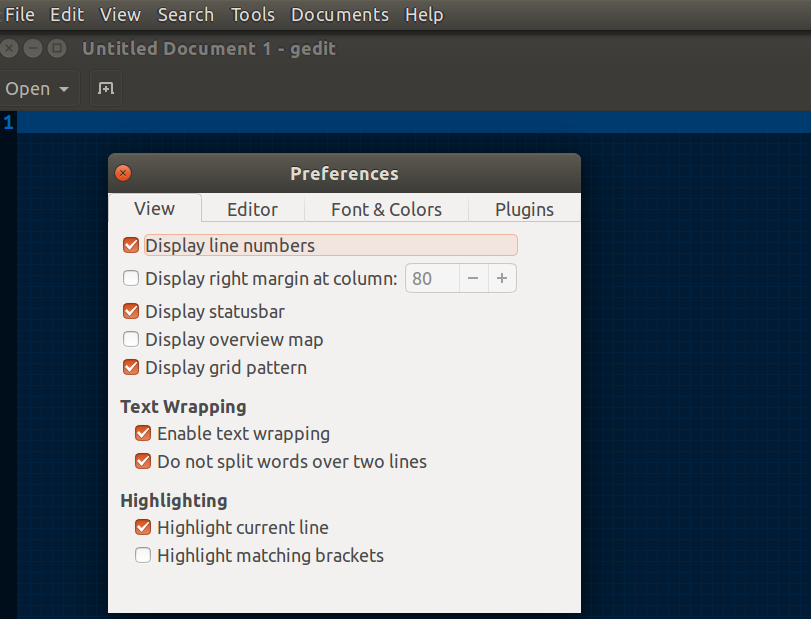Viewport: 811px width, 619px height.
Task: Open the Tools menu
Action: (253, 15)
